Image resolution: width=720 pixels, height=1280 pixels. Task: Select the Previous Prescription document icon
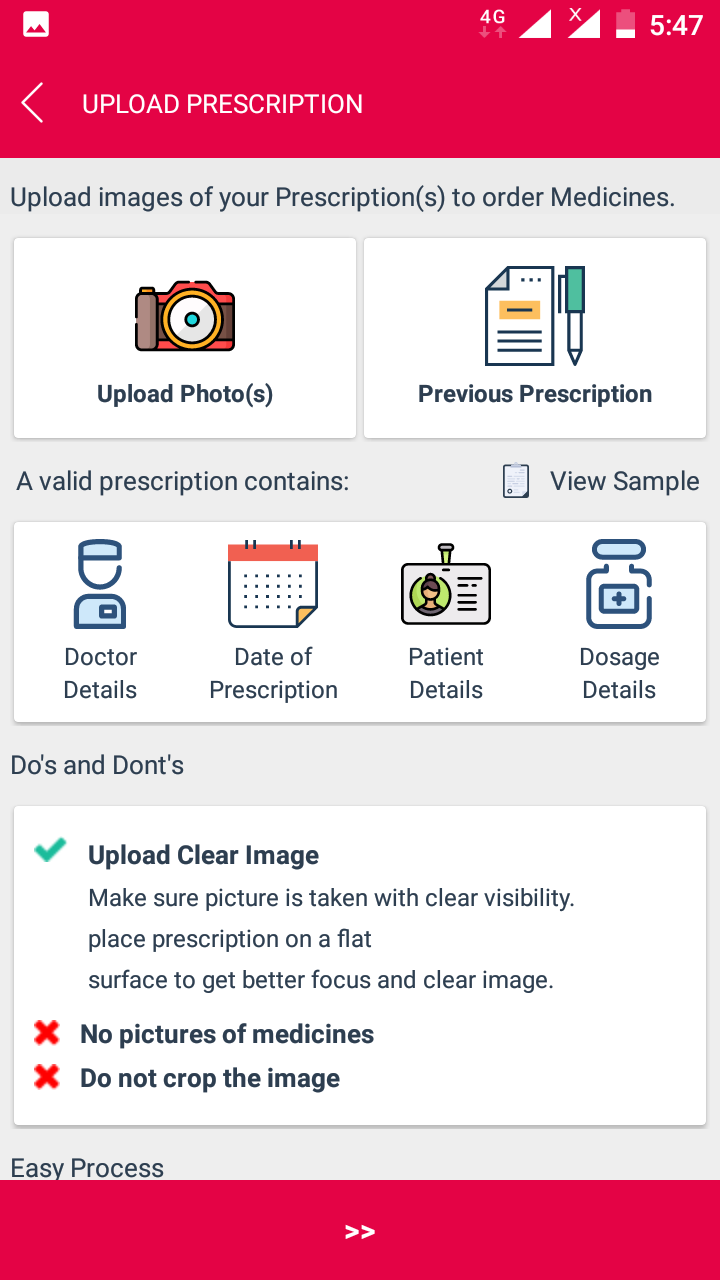point(534,315)
